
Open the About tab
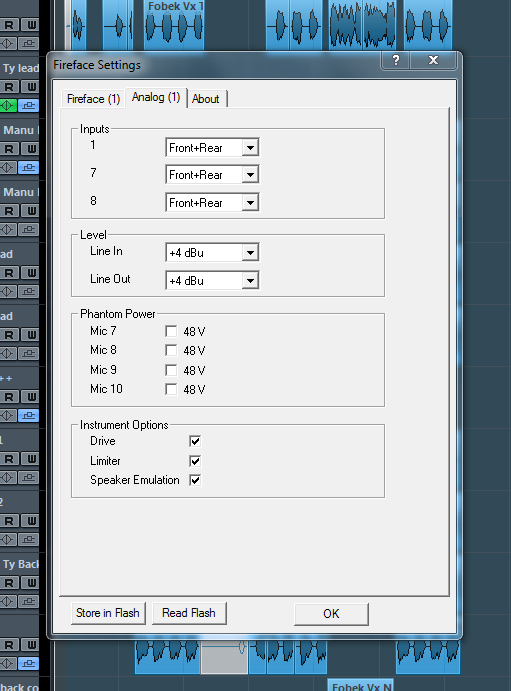click(x=206, y=99)
